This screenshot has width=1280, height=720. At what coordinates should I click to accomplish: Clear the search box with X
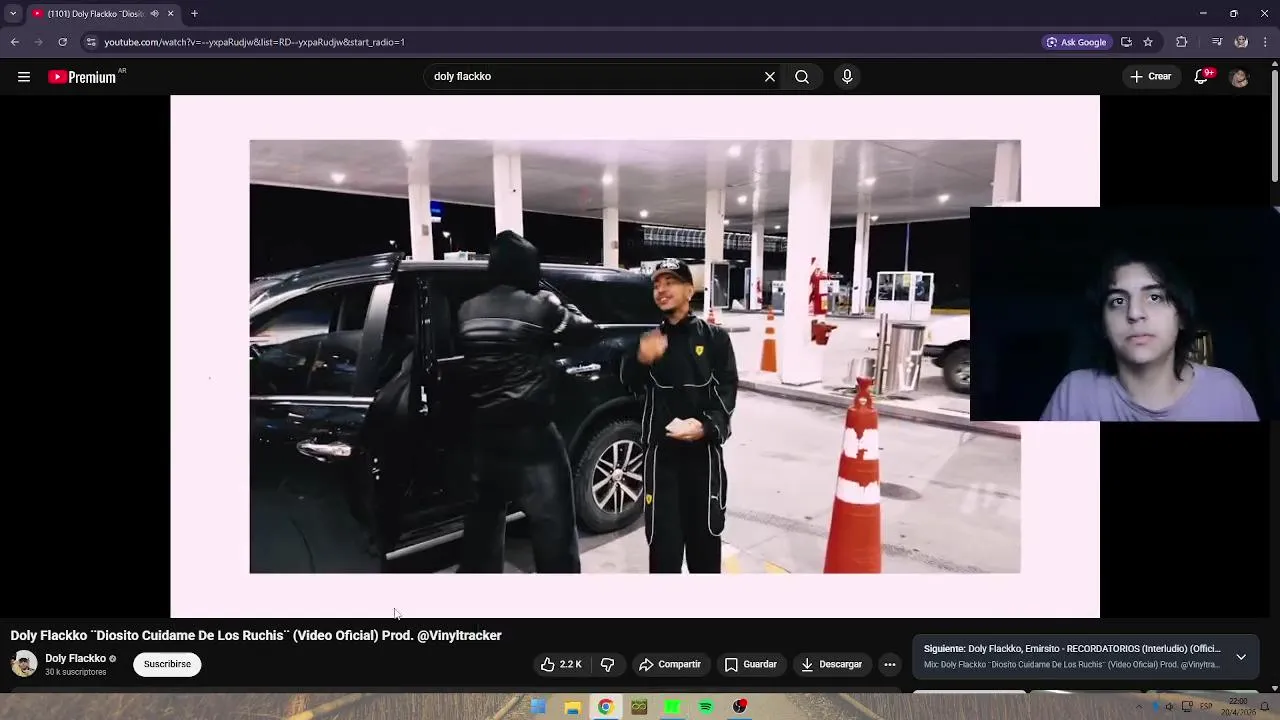coord(770,76)
